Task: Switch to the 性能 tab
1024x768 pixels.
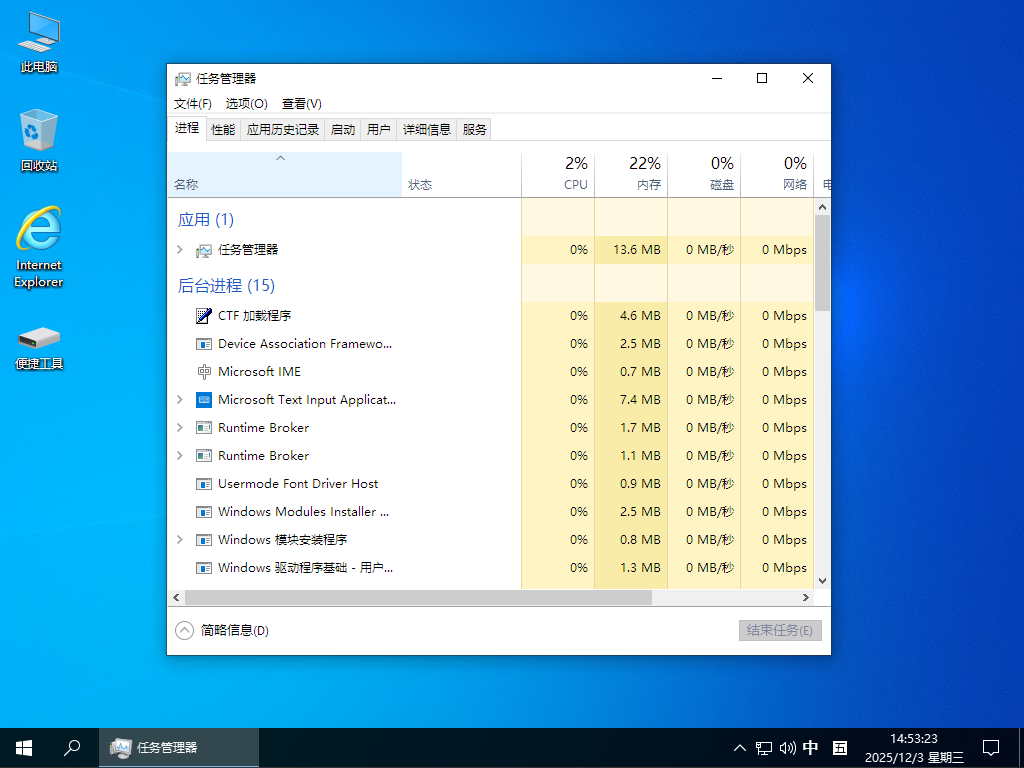Action: (223, 129)
